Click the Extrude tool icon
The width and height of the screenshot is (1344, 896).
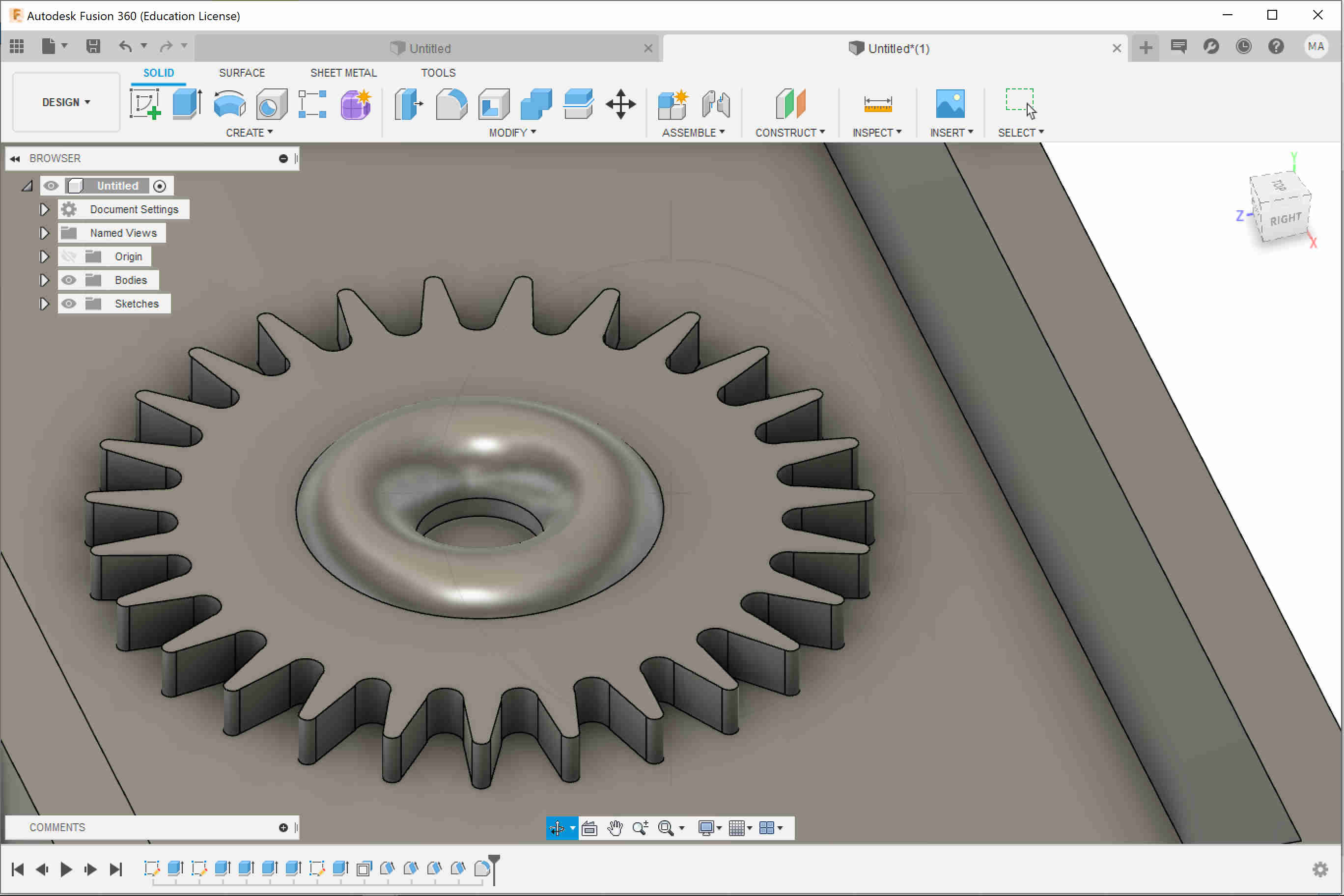[187, 104]
